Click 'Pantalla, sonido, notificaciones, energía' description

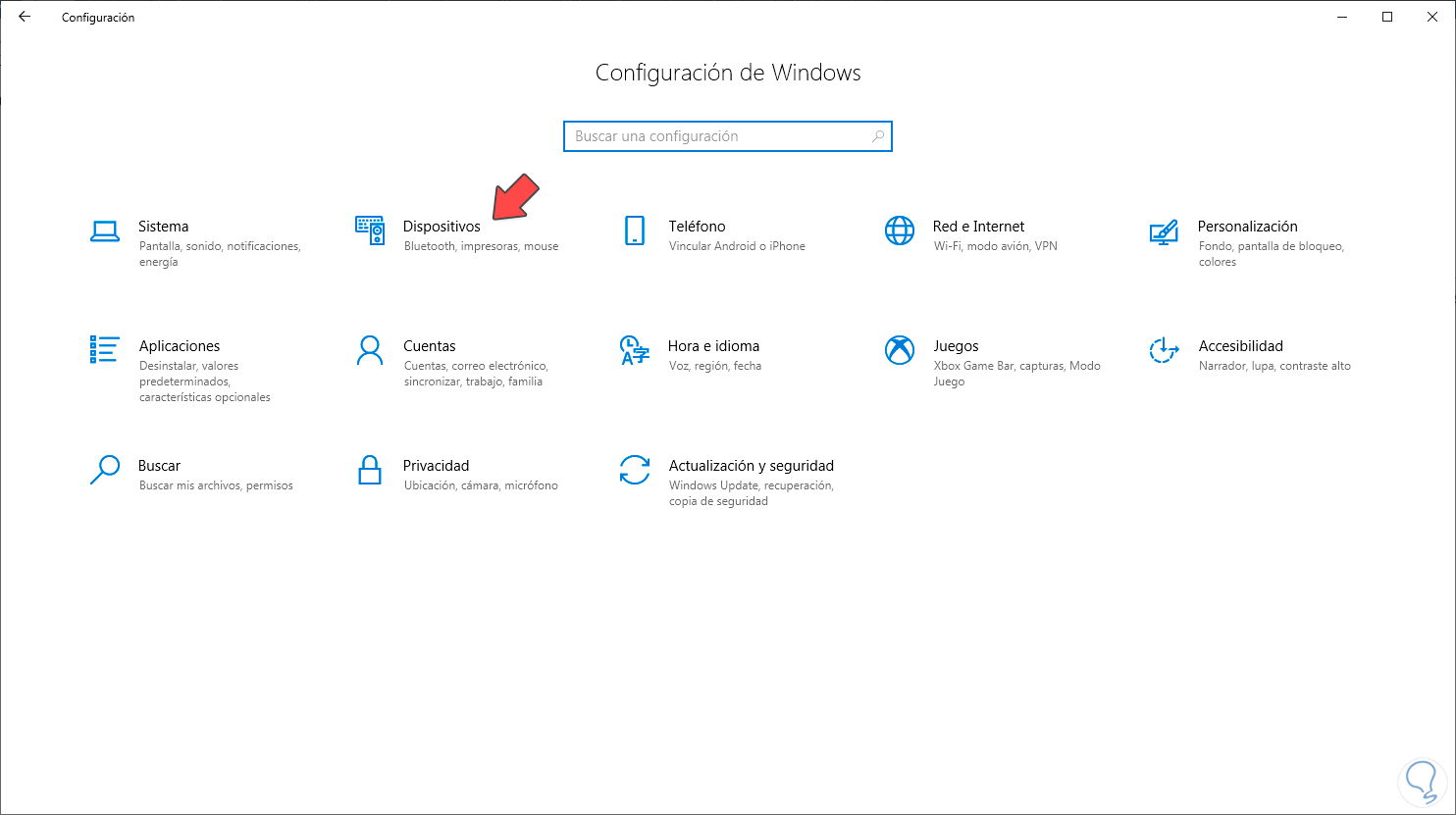(x=220, y=254)
